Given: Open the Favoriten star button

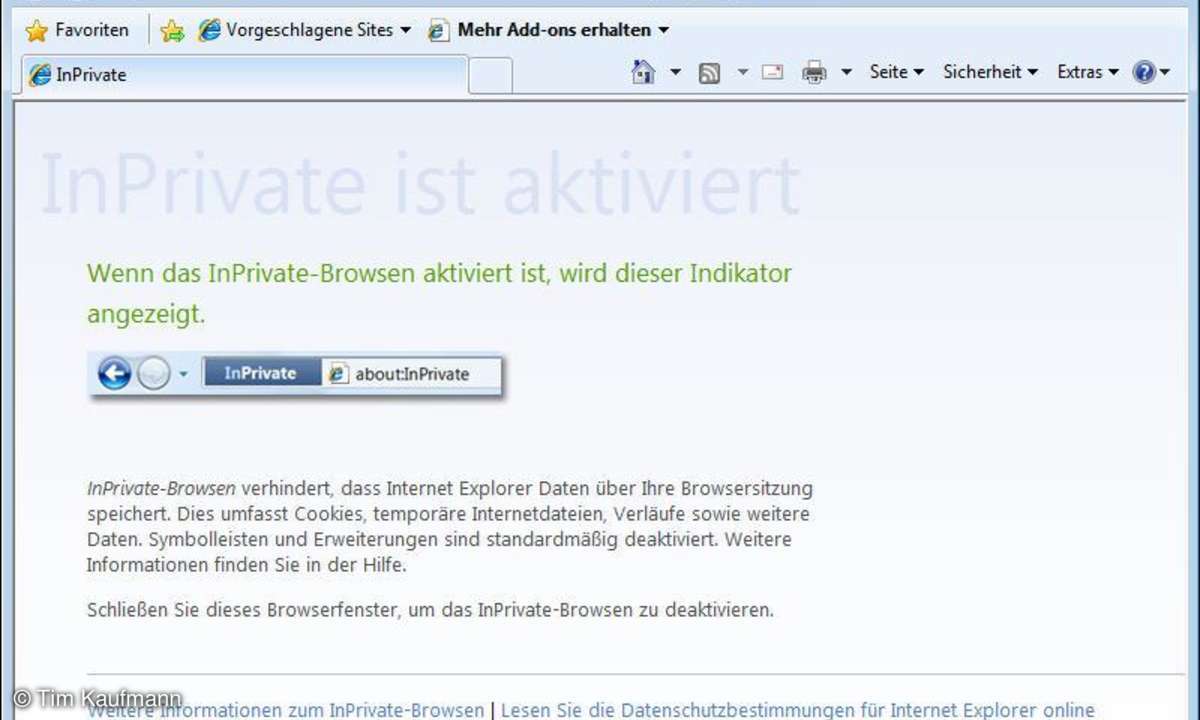Looking at the screenshot, I should [77, 30].
